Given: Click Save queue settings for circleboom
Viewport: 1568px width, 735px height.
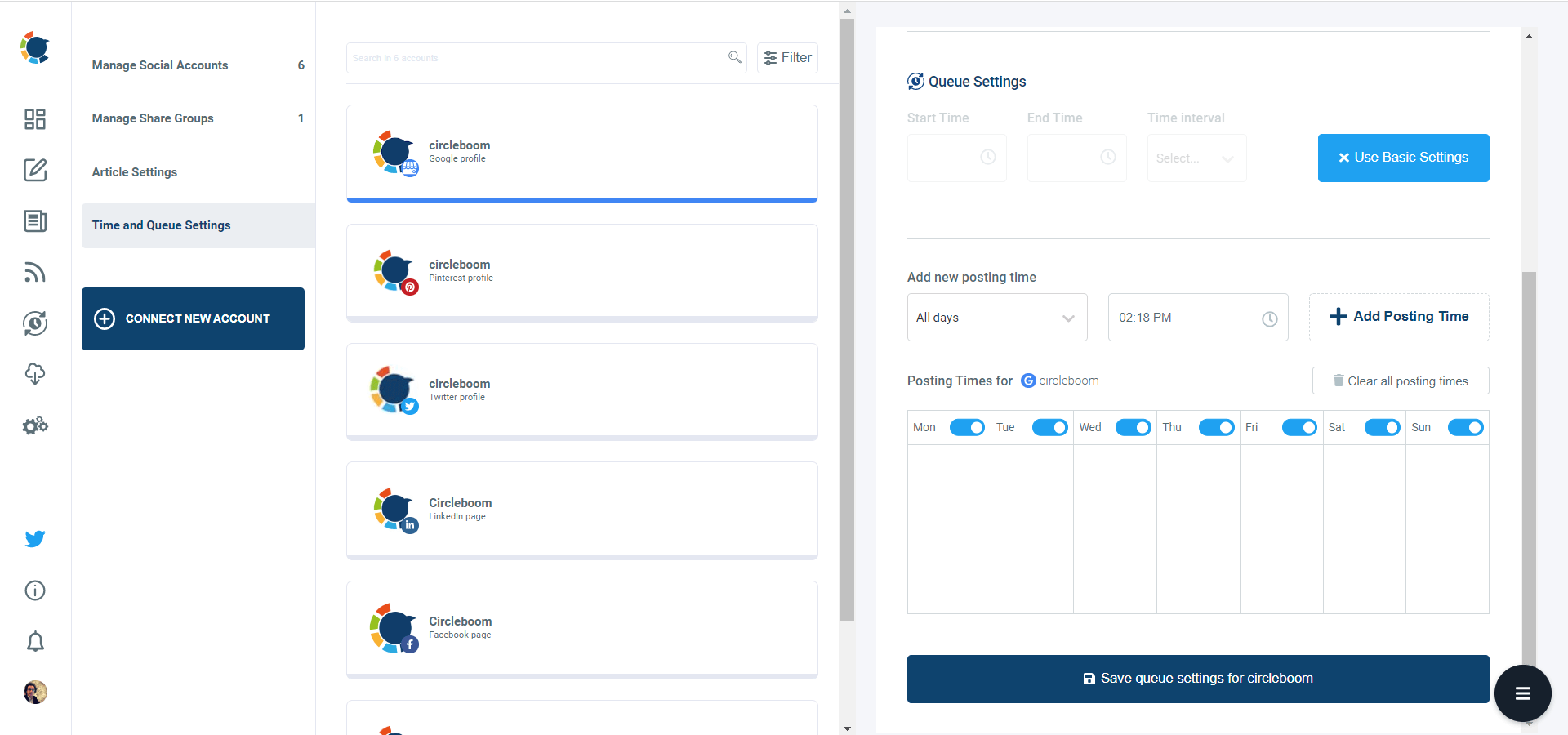Looking at the screenshot, I should [1197, 678].
